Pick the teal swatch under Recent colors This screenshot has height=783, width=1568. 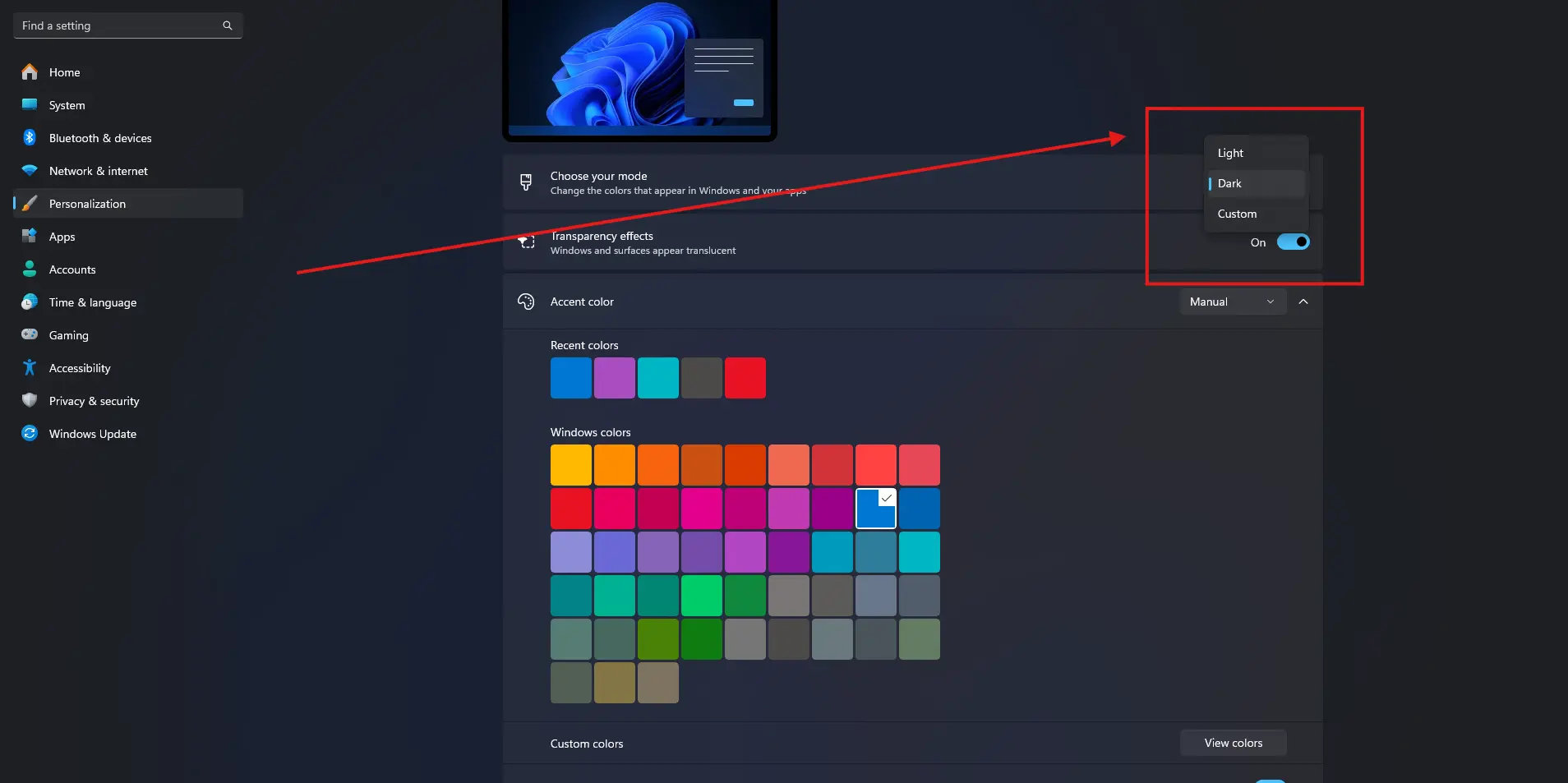pos(658,378)
